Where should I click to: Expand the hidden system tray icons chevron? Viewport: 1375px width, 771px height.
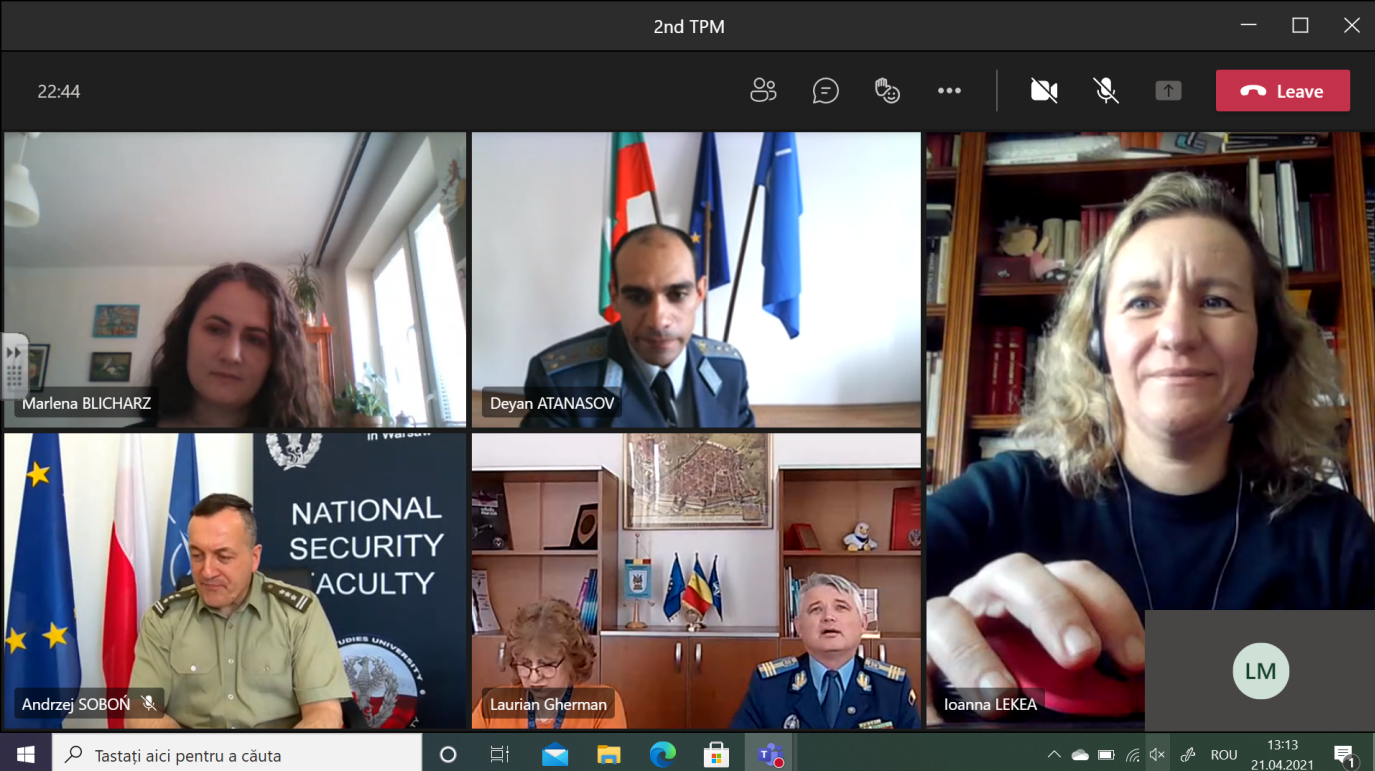click(x=1054, y=755)
